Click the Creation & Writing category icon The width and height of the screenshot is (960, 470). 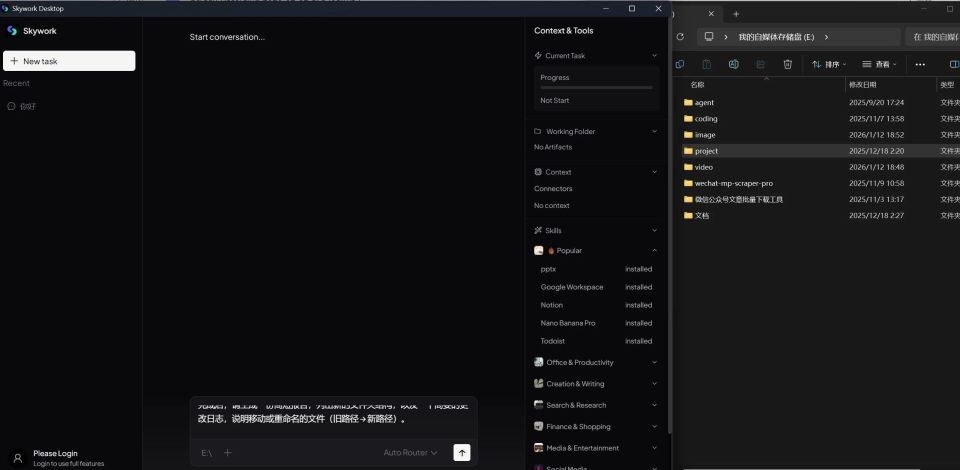(x=538, y=384)
